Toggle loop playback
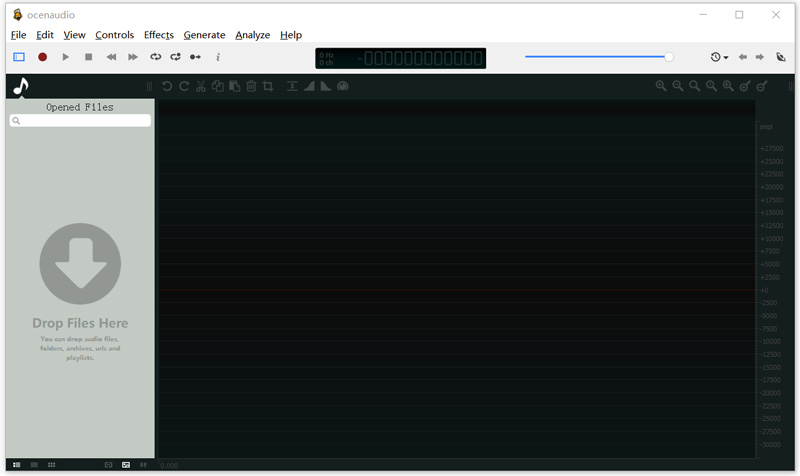The image size is (800, 476). tap(156, 57)
